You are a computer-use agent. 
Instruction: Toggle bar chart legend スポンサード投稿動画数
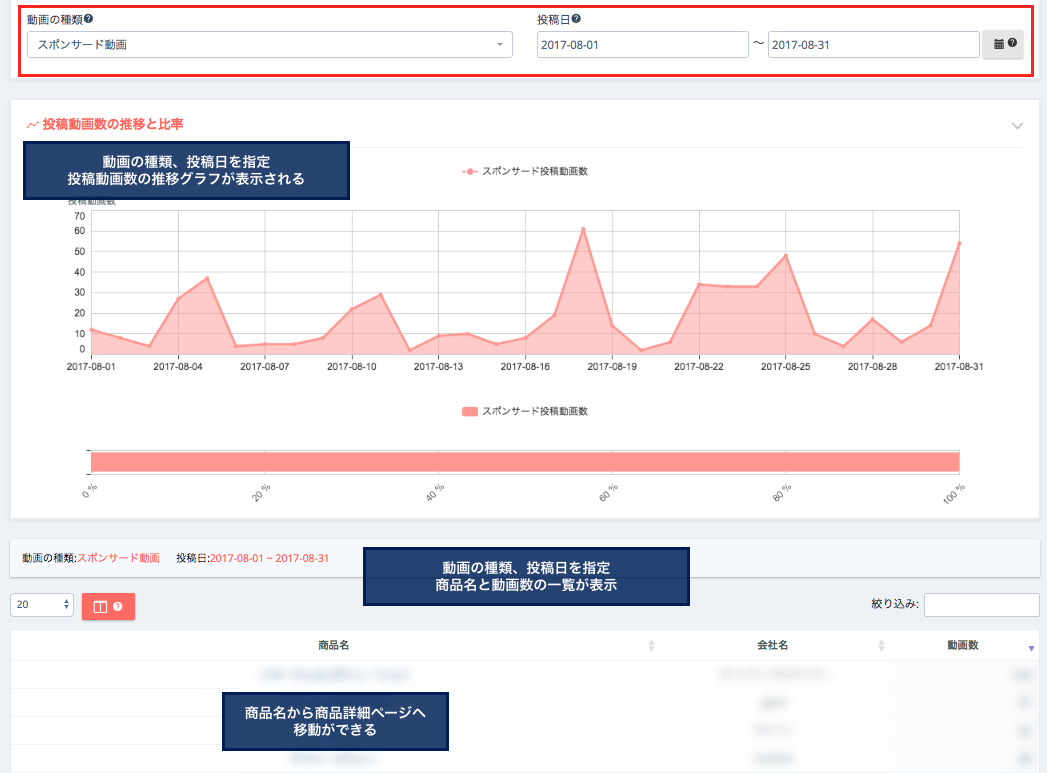pos(525,411)
